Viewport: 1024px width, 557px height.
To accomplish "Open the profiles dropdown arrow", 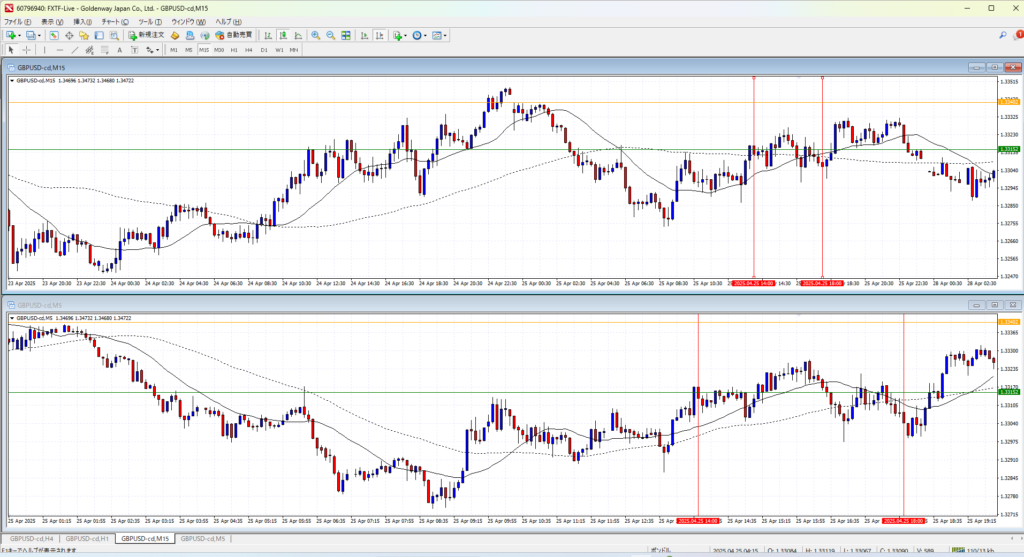I will click(42, 35).
